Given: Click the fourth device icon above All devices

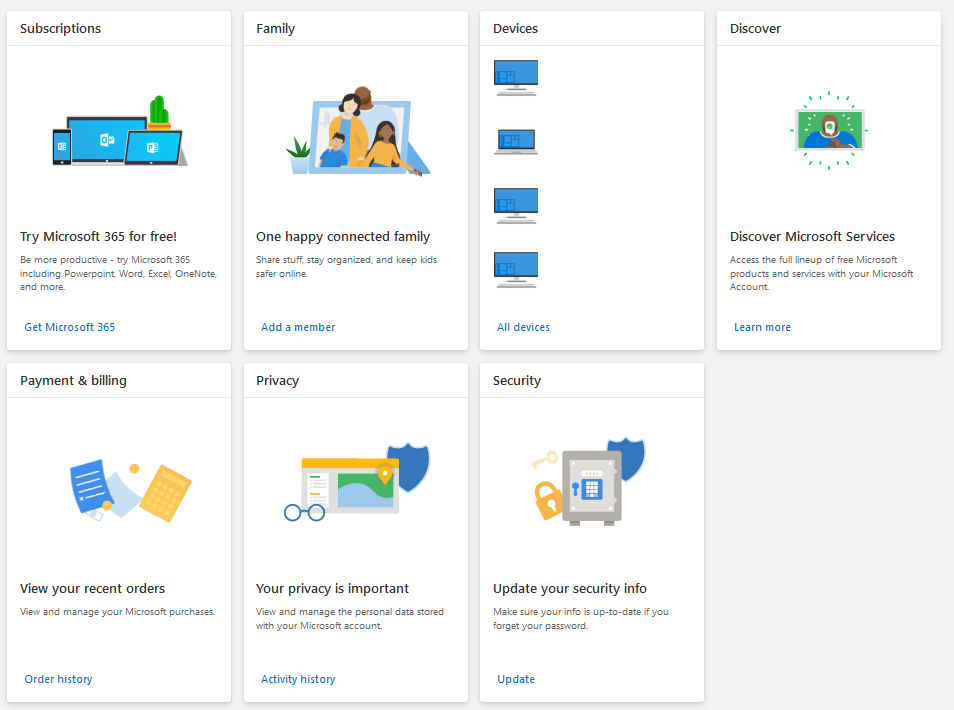Looking at the screenshot, I should click(516, 270).
